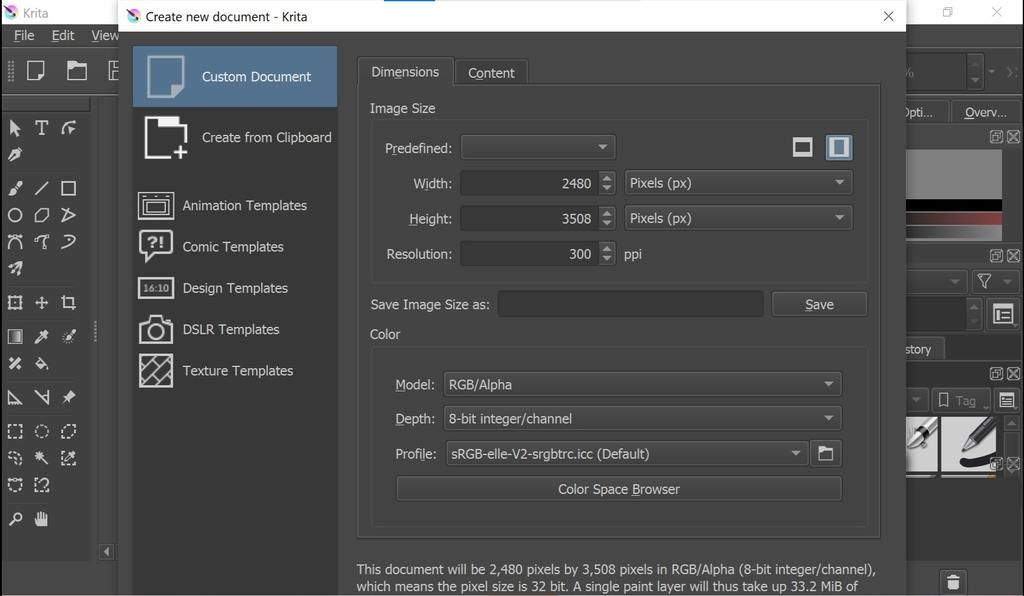Increase the Resolution value with stepper
Viewport: 1024px width, 596px height.
pos(607,248)
